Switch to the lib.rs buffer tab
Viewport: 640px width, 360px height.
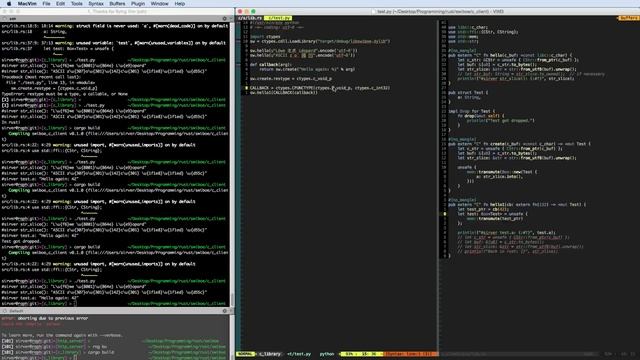click(x=250, y=18)
